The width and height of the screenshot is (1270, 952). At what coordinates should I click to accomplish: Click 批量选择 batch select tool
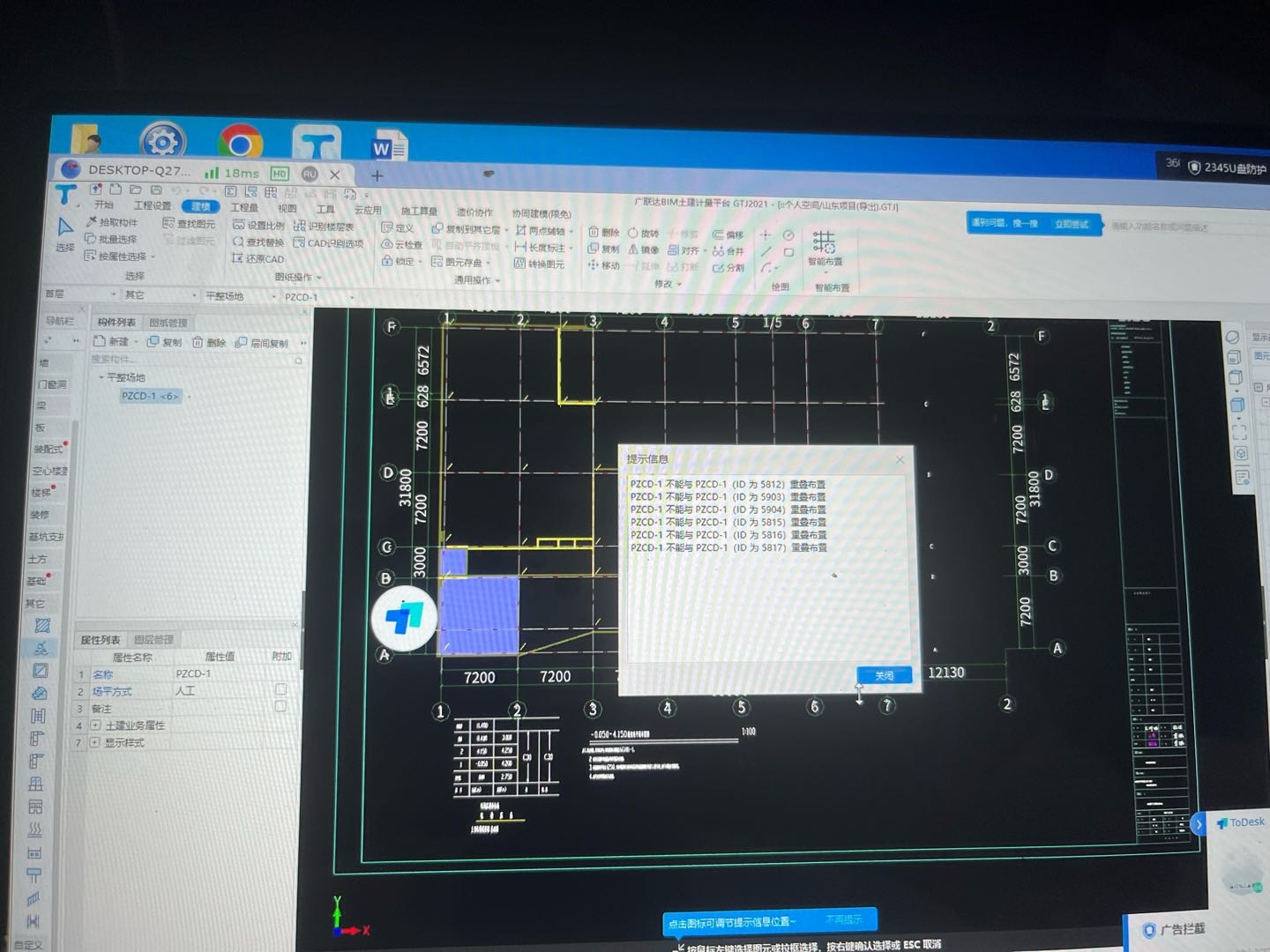tap(111, 239)
